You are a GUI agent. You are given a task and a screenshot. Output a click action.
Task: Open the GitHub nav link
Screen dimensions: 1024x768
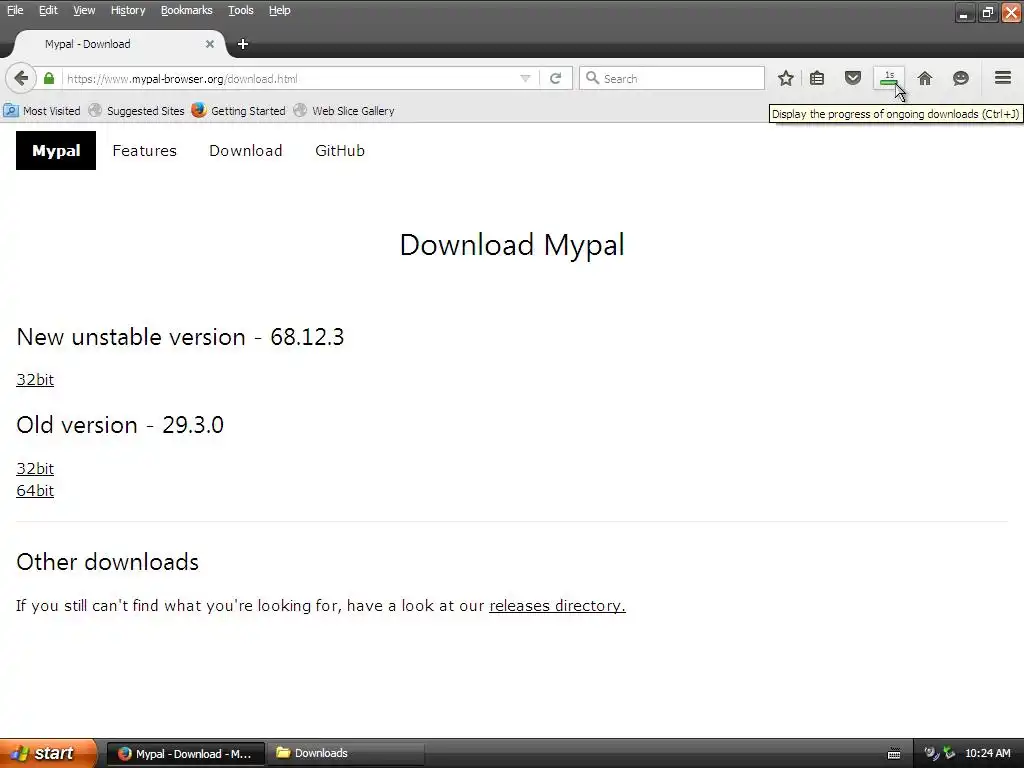pyautogui.click(x=340, y=150)
